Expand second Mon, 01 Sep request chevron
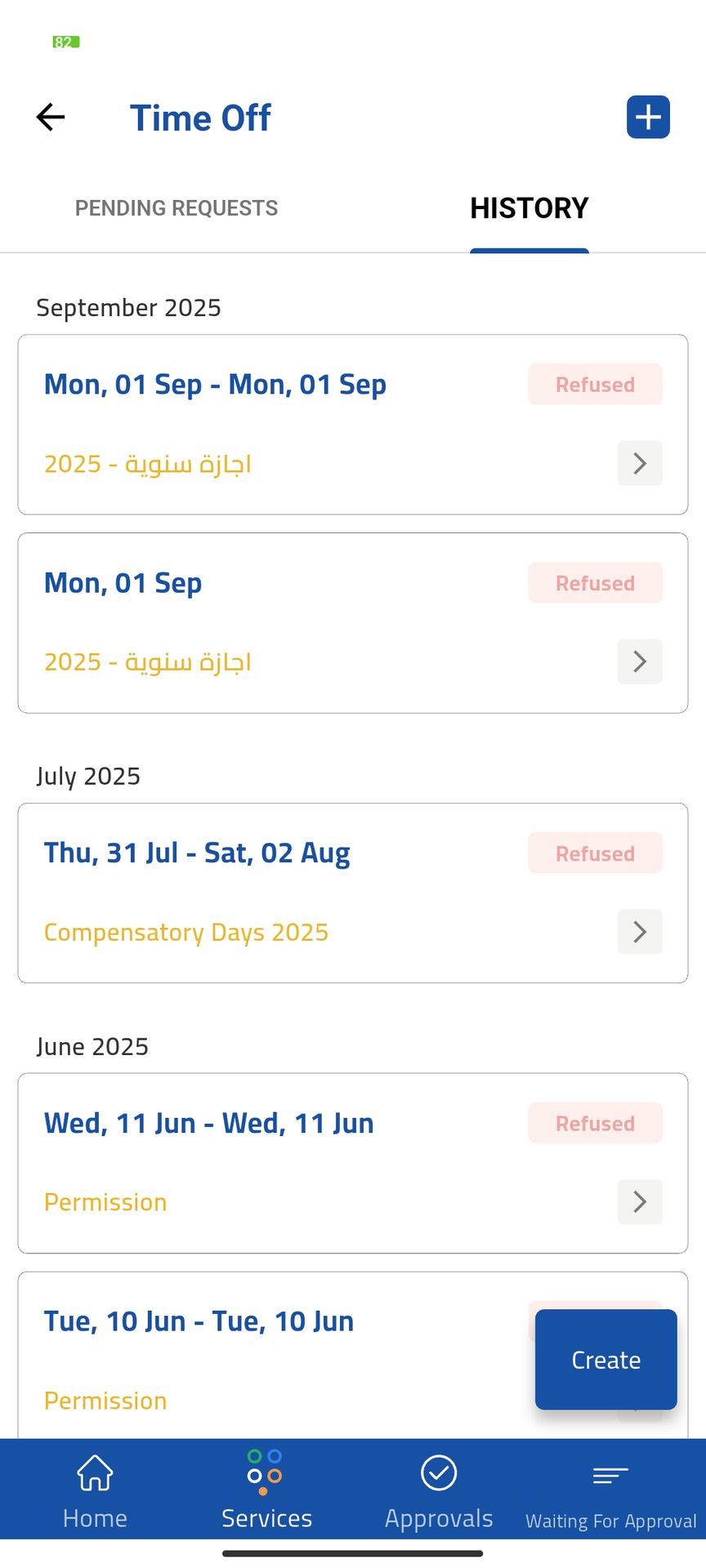 [x=640, y=661]
